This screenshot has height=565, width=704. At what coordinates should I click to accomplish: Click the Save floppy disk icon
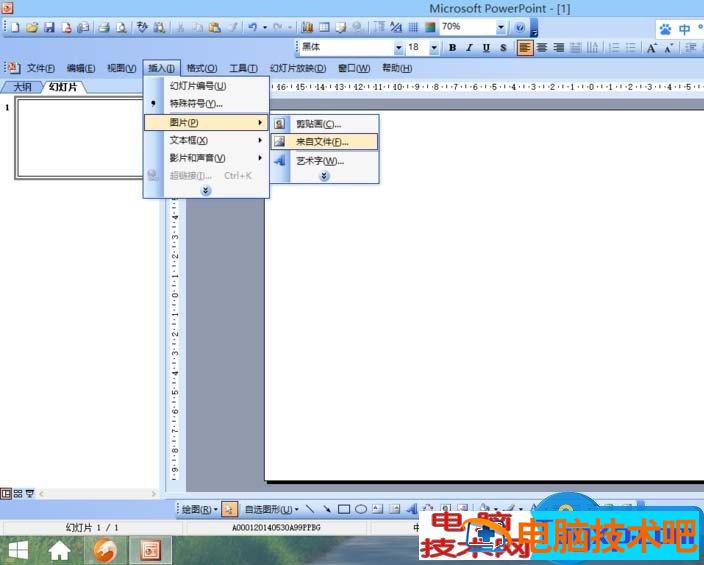[x=49, y=27]
